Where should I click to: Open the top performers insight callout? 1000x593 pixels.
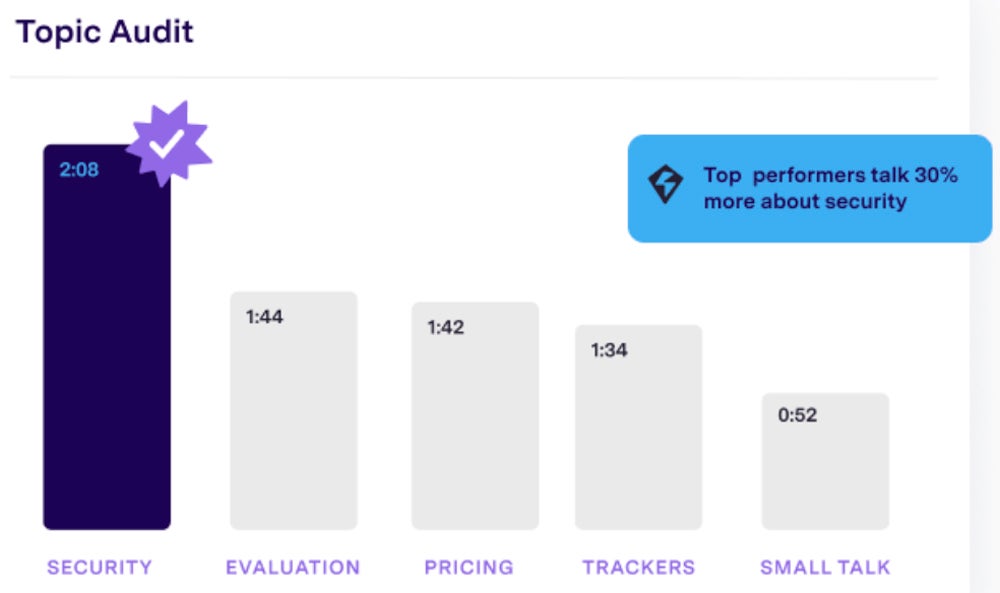tap(810, 188)
